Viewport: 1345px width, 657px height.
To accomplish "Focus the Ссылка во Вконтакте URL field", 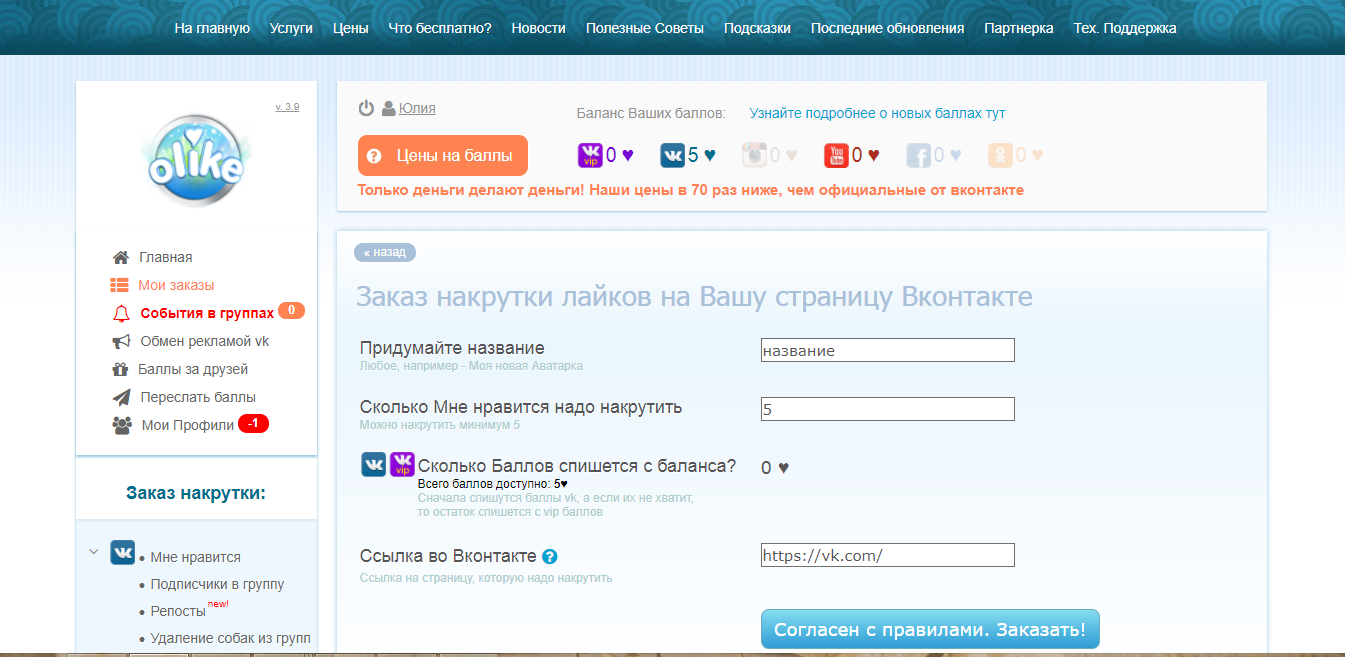I will tap(887, 555).
